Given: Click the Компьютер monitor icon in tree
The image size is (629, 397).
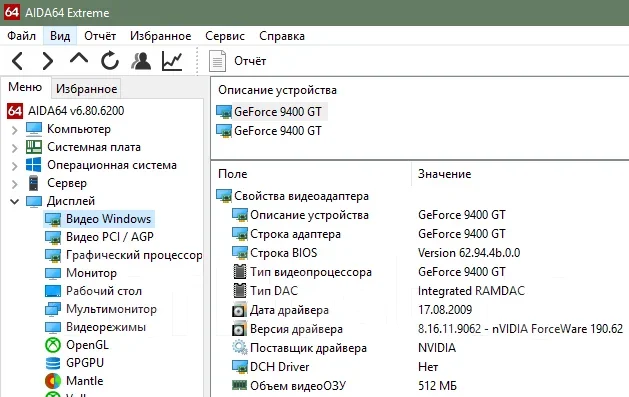Looking at the screenshot, I should [x=34, y=129].
